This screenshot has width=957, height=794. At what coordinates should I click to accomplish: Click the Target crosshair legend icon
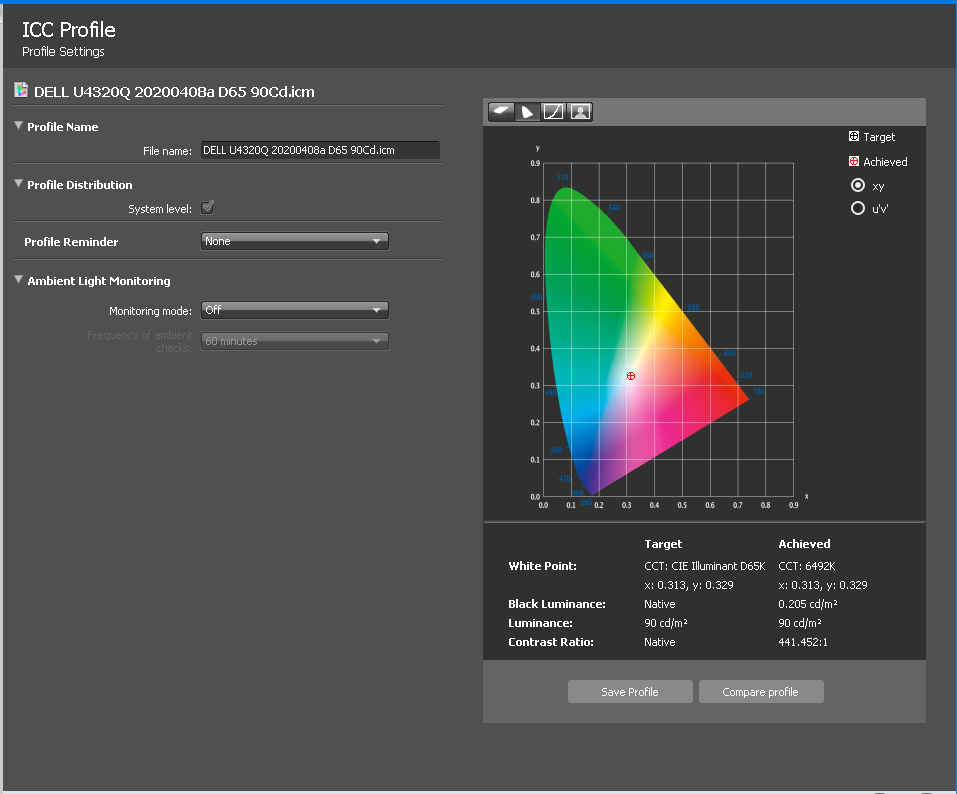pos(854,136)
